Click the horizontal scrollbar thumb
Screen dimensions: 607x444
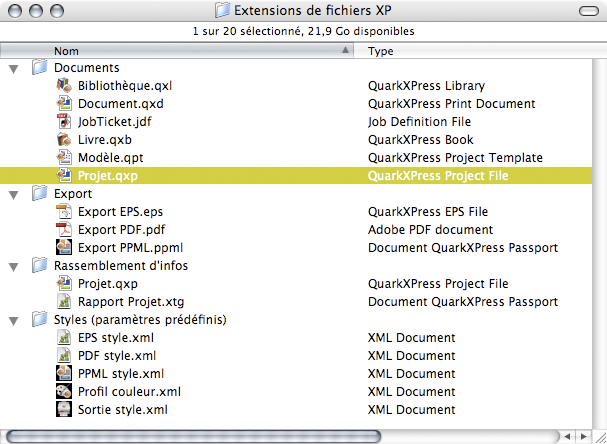click(194, 437)
